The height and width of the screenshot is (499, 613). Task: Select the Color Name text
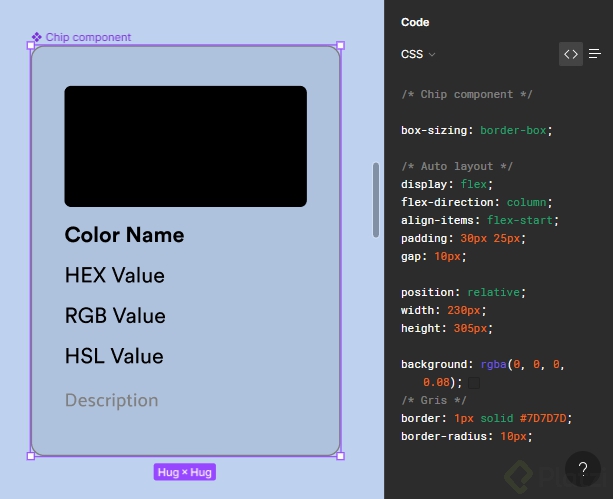pyautogui.click(x=124, y=235)
